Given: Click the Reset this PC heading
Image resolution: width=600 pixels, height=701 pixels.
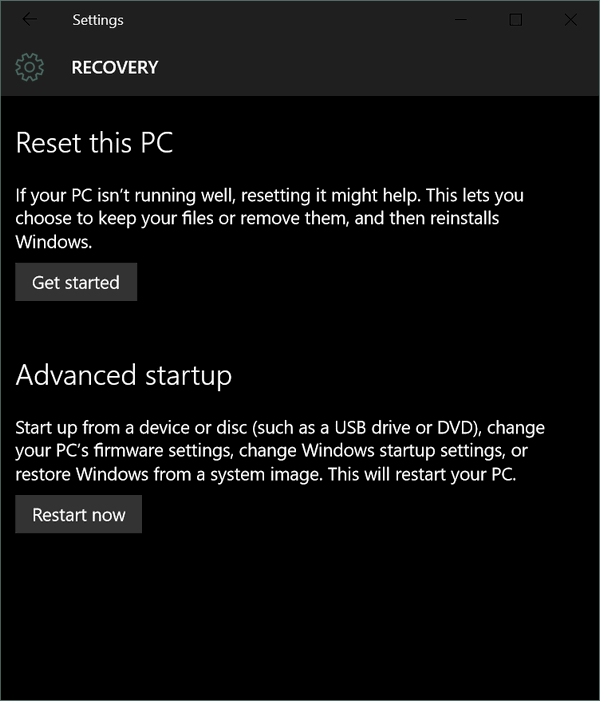Looking at the screenshot, I should tap(94, 143).
